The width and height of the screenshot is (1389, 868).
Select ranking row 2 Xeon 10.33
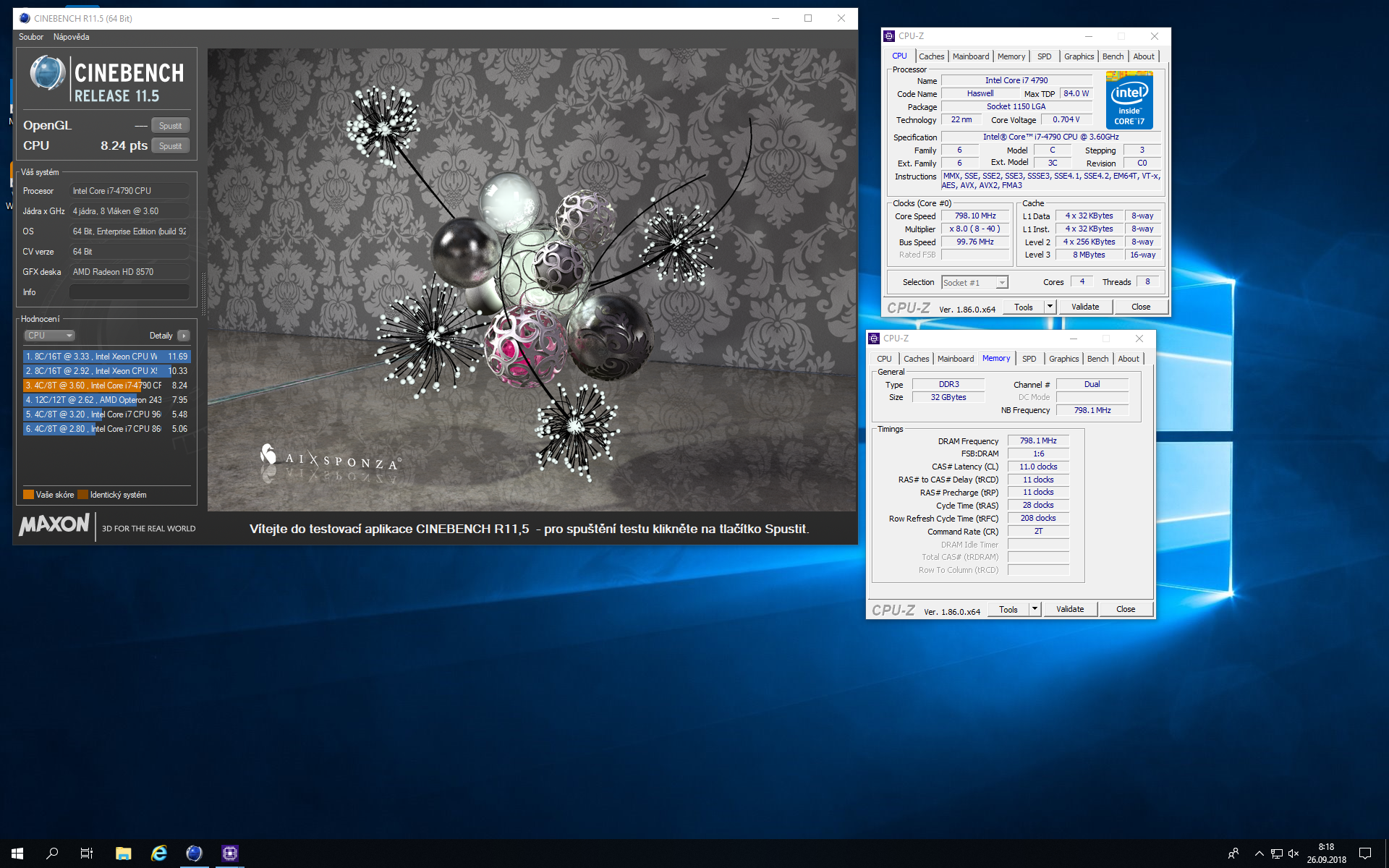107,371
